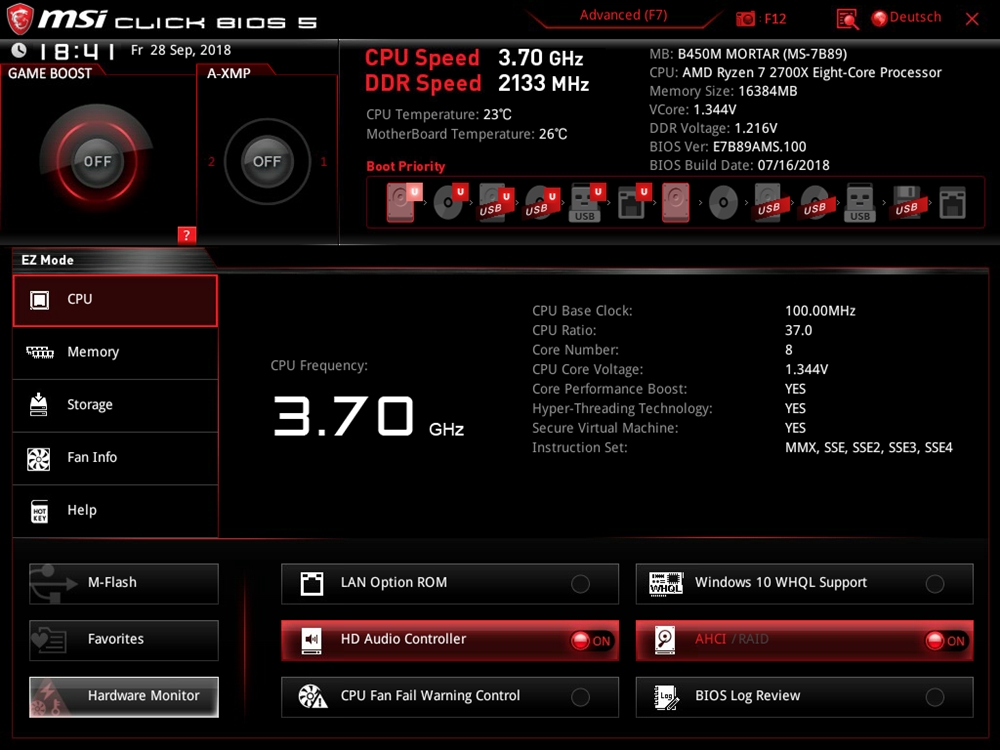Click the red question mark help icon
This screenshot has height=750, width=1000.
(x=186, y=235)
